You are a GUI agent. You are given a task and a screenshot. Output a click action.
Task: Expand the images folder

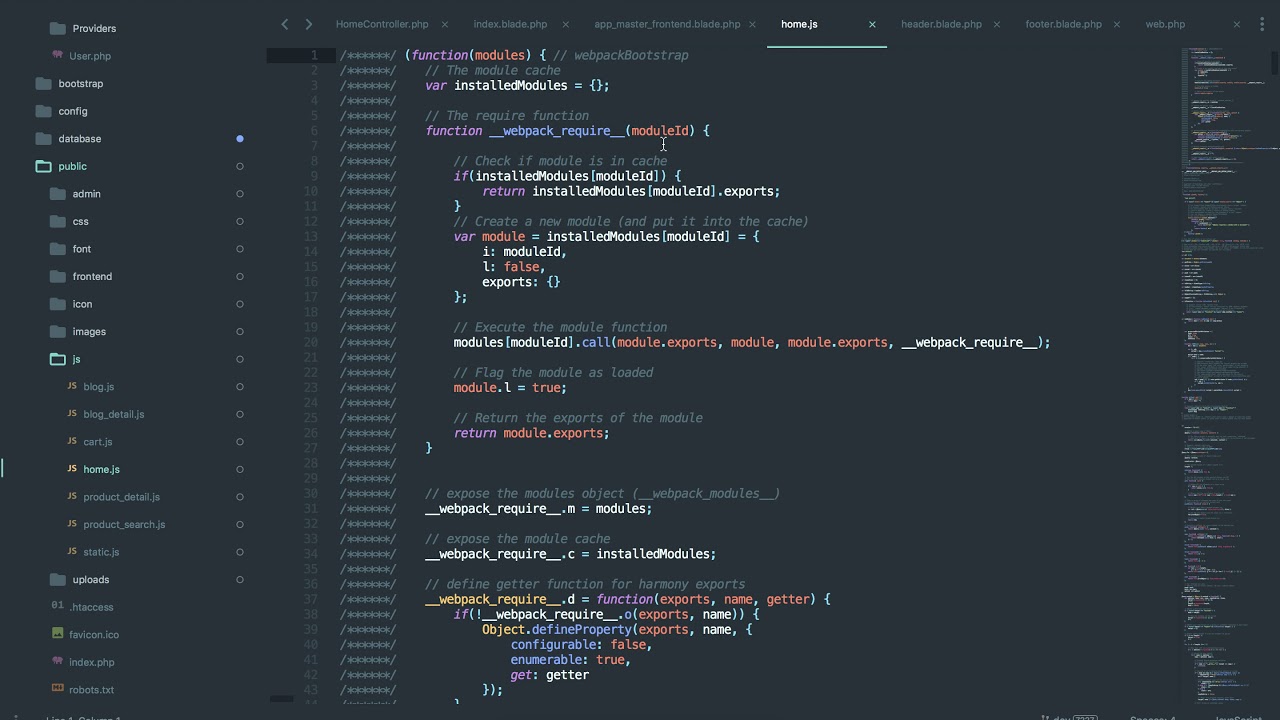[57, 331]
